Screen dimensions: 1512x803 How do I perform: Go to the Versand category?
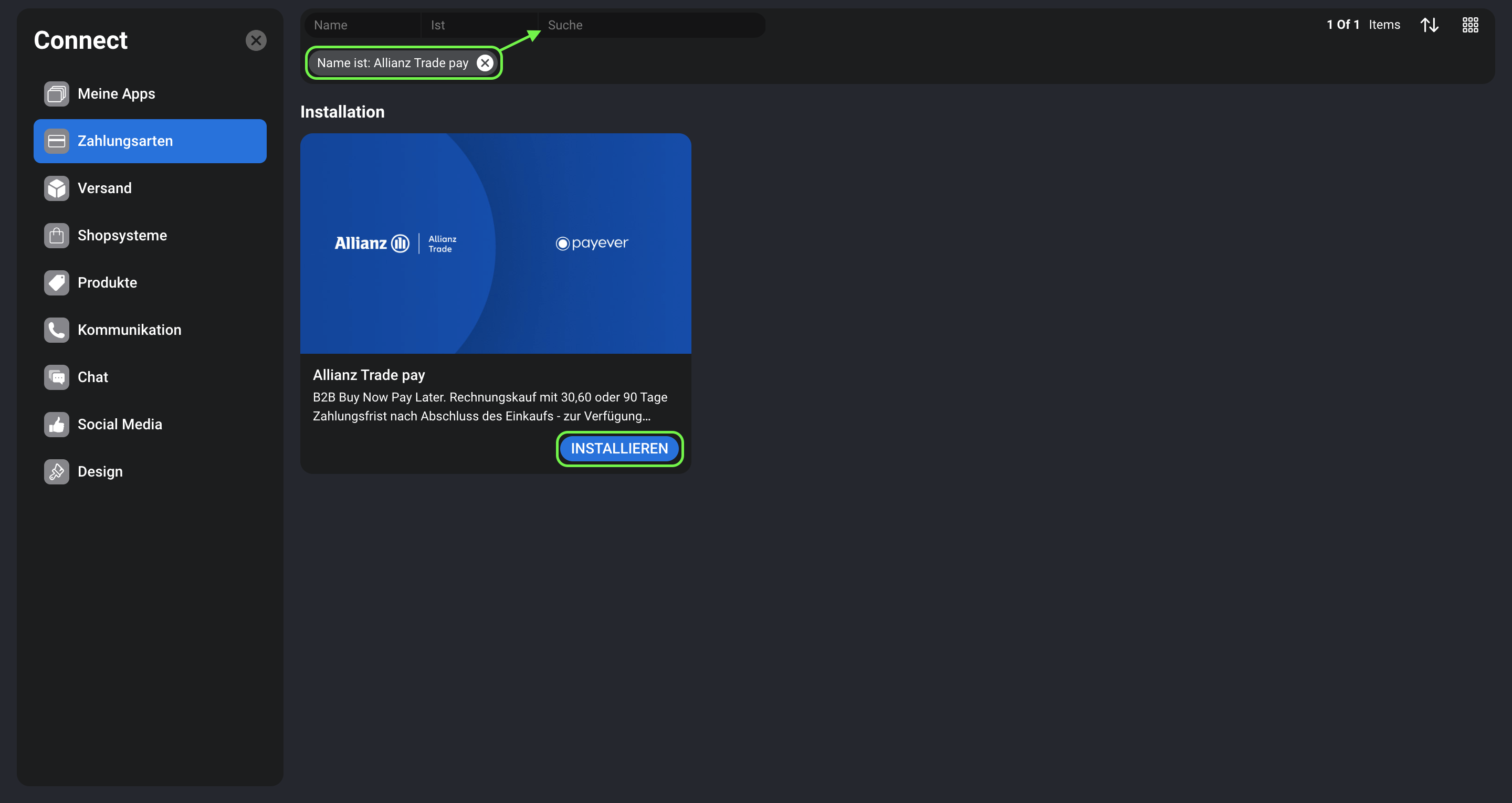(x=150, y=188)
